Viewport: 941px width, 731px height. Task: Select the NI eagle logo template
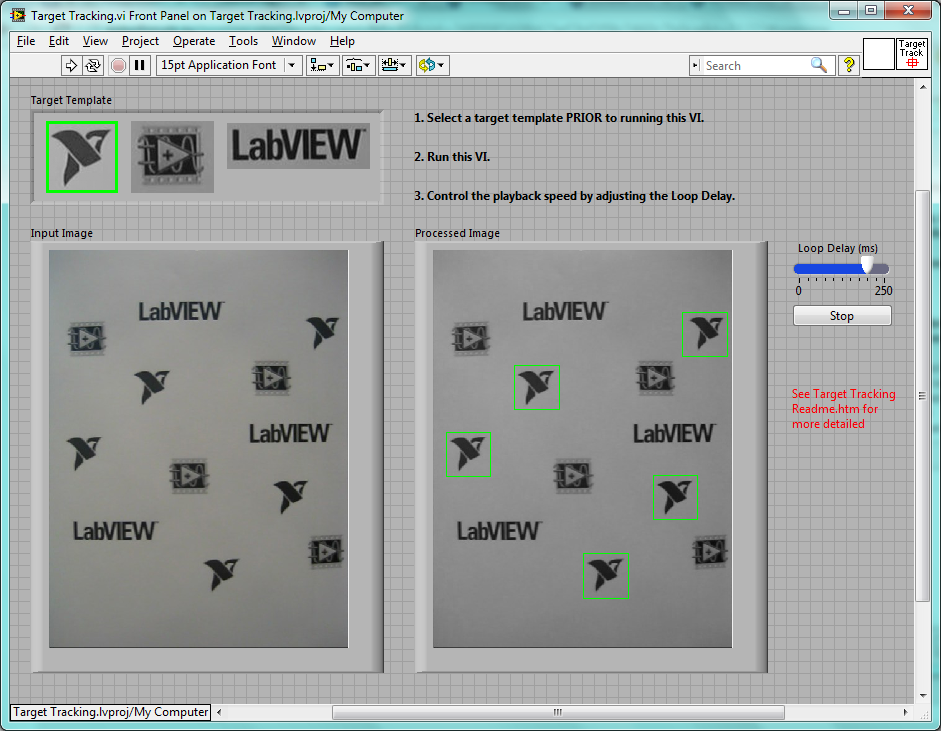coord(82,157)
